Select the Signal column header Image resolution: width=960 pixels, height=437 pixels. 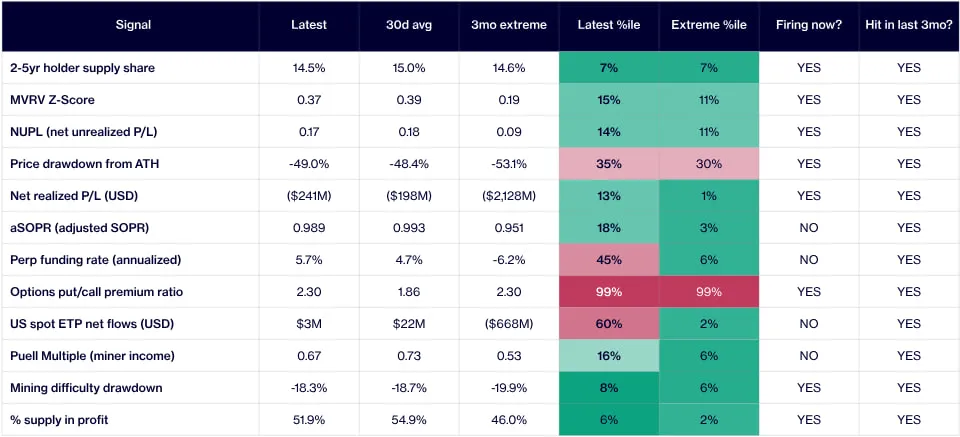(x=133, y=26)
